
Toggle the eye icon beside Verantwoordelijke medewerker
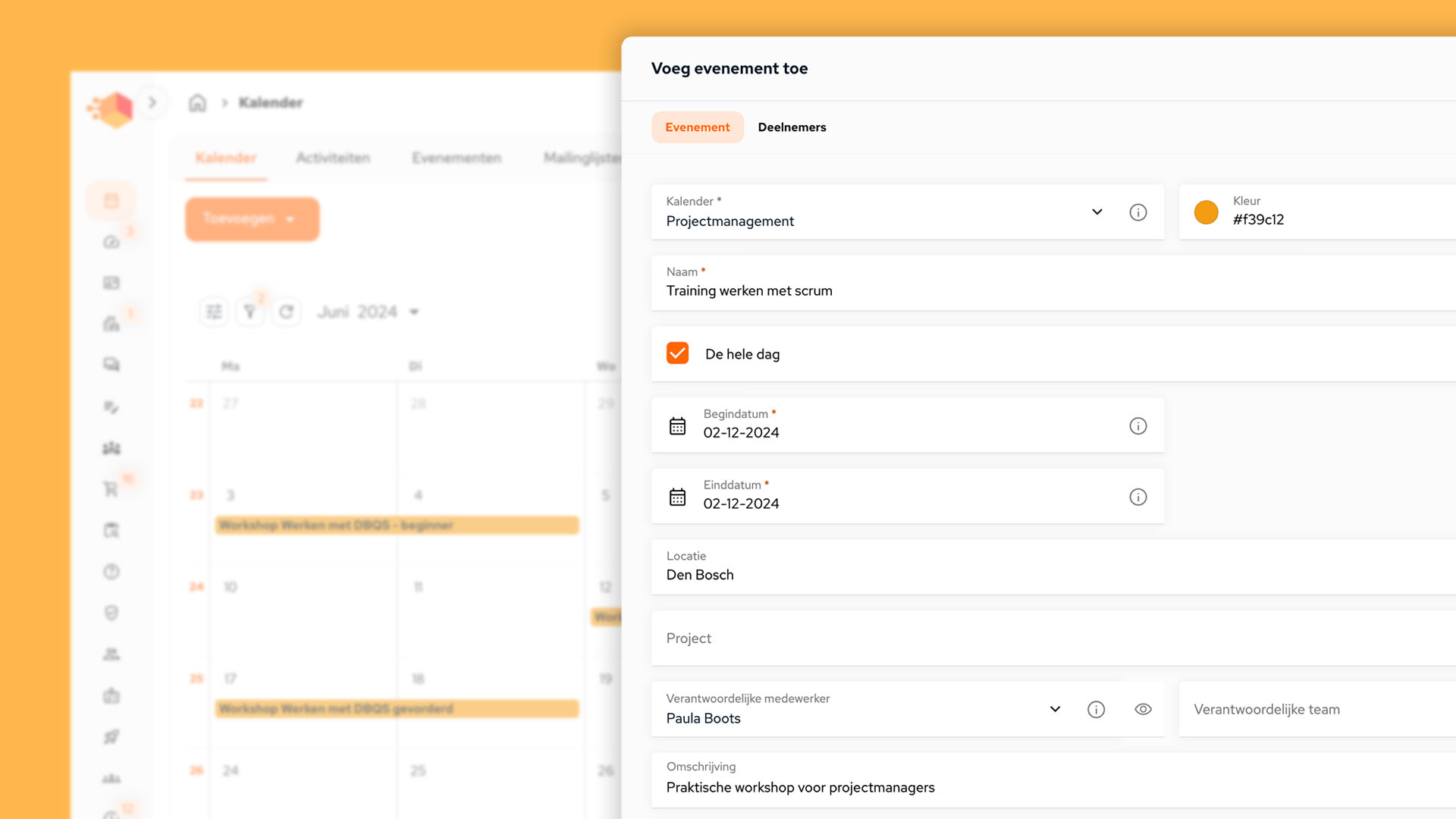pos(1143,709)
